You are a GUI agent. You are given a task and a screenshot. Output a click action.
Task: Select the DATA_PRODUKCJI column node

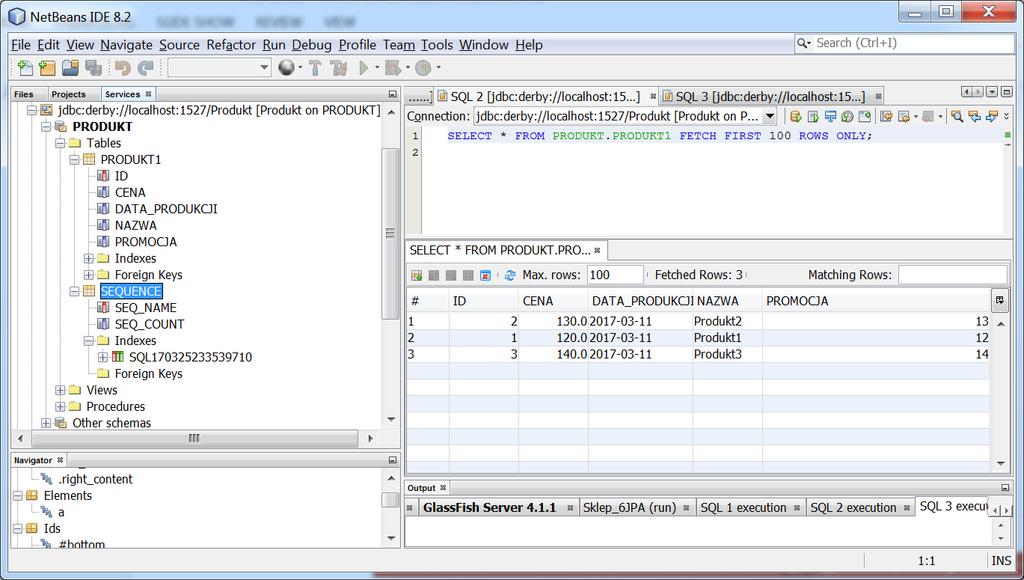click(166, 209)
